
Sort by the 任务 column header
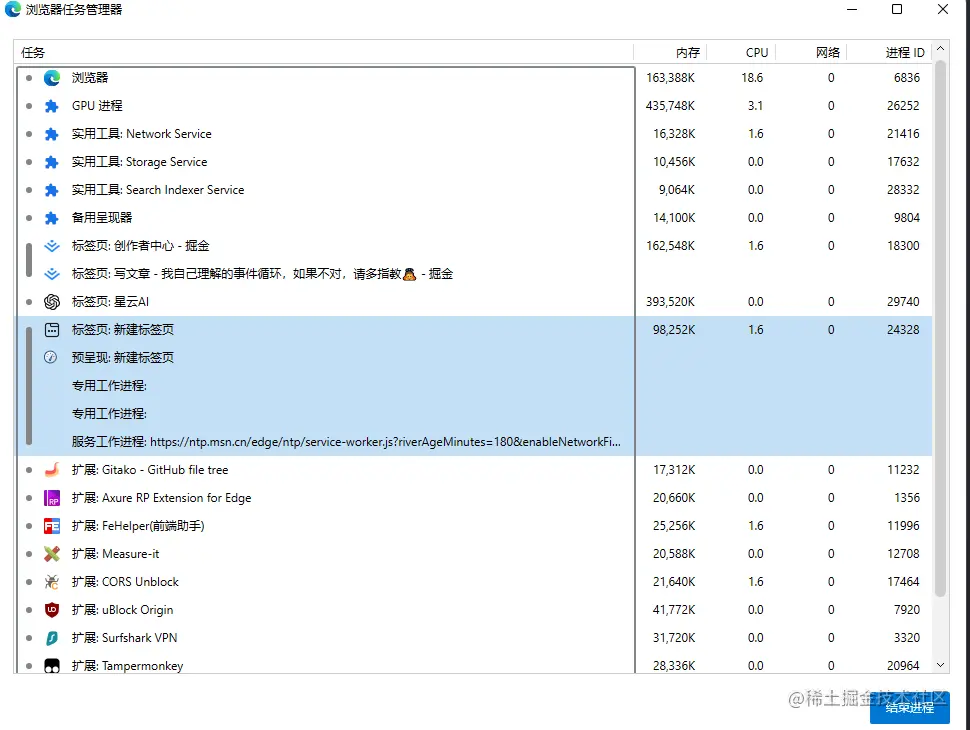[324, 53]
